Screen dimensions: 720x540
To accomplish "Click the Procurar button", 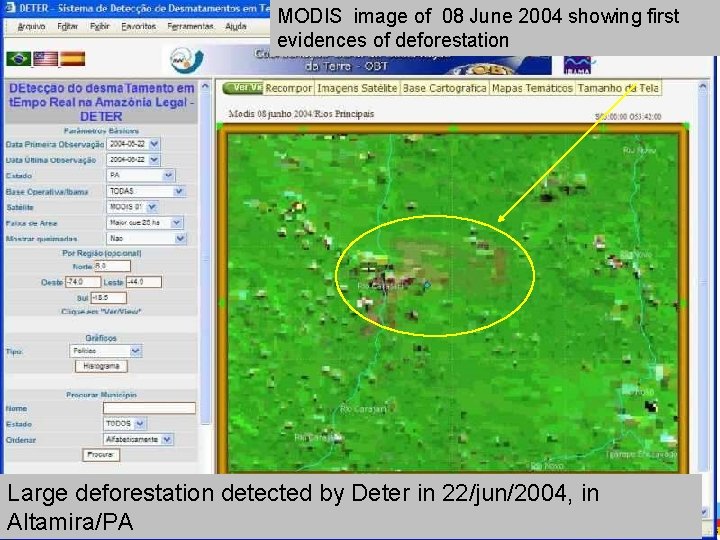I will click(x=101, y=455).
